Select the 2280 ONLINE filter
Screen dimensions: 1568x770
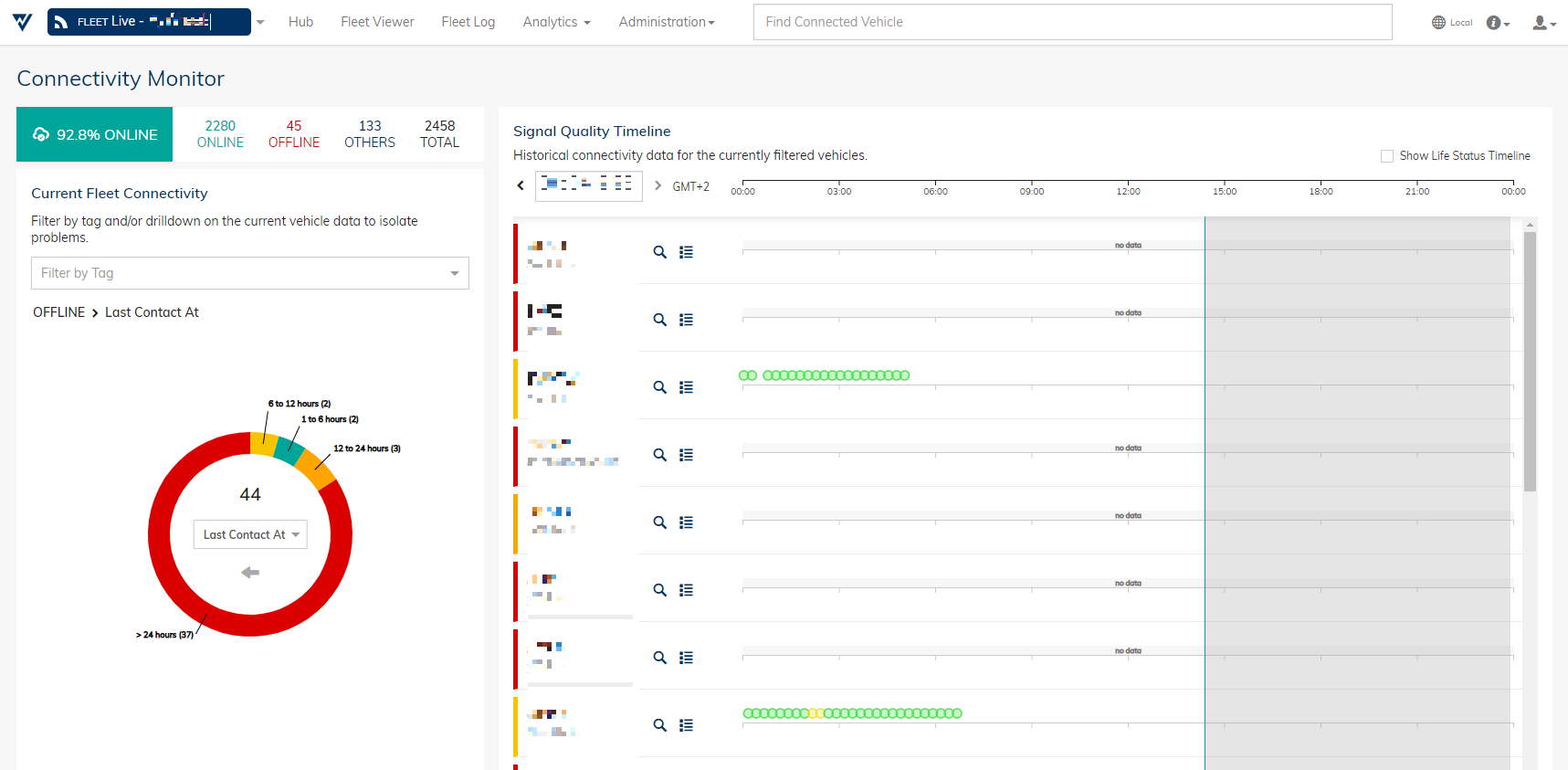pyautogui.click(x=220, y=134)
